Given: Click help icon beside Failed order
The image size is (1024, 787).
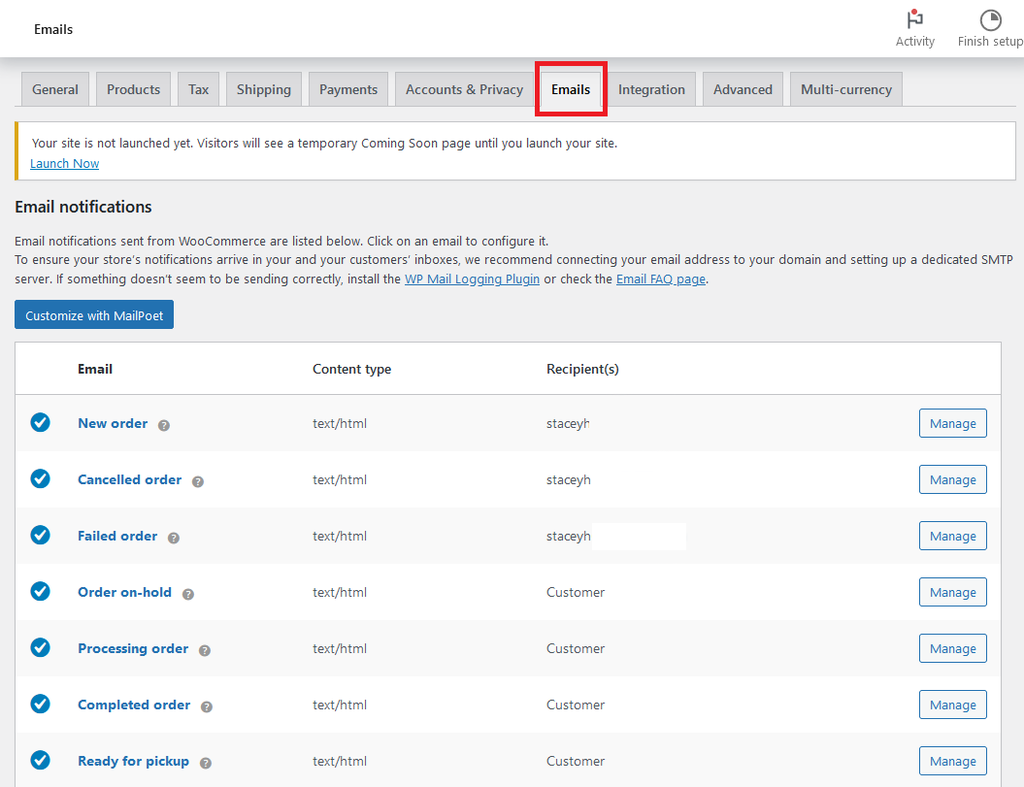Looking at the screenshot, I should (x=174, y=537).
